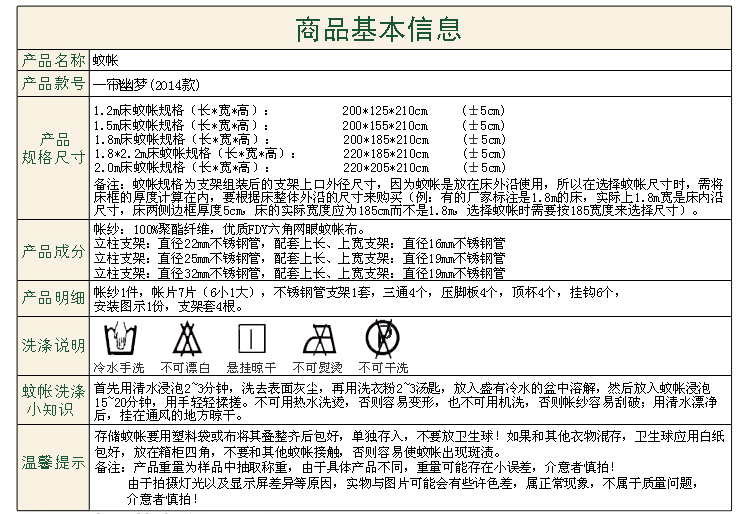This screenshot has width=750, height=514.
Task: Click the do-not-bleach triangle icon
Action: coord(187,339)
